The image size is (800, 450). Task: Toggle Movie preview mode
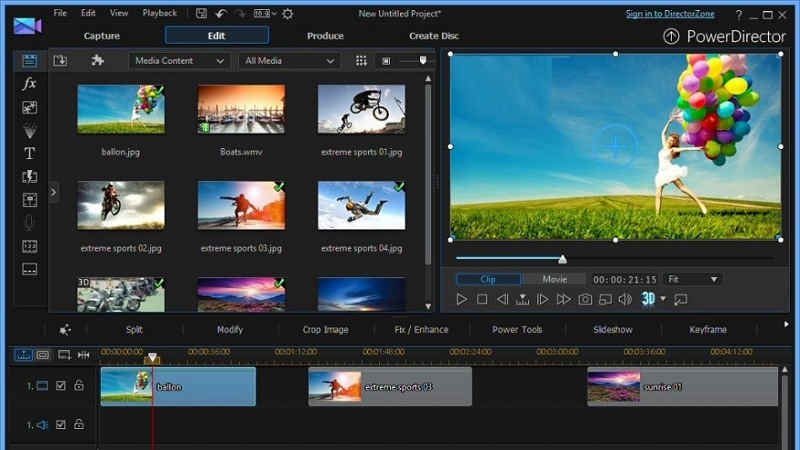(555, 279)
